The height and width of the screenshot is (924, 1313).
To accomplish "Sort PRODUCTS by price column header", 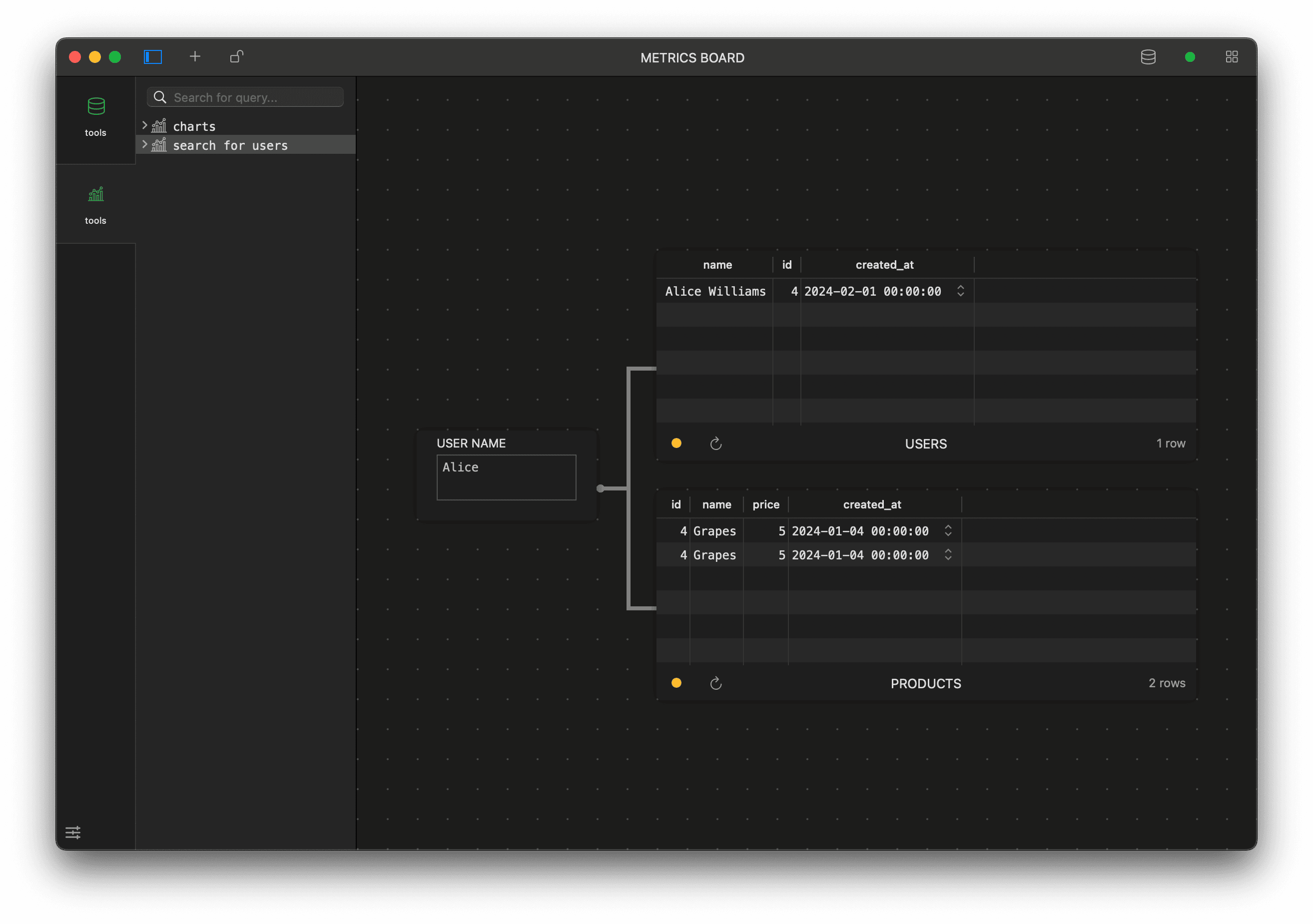I will [x=766, y=504].
